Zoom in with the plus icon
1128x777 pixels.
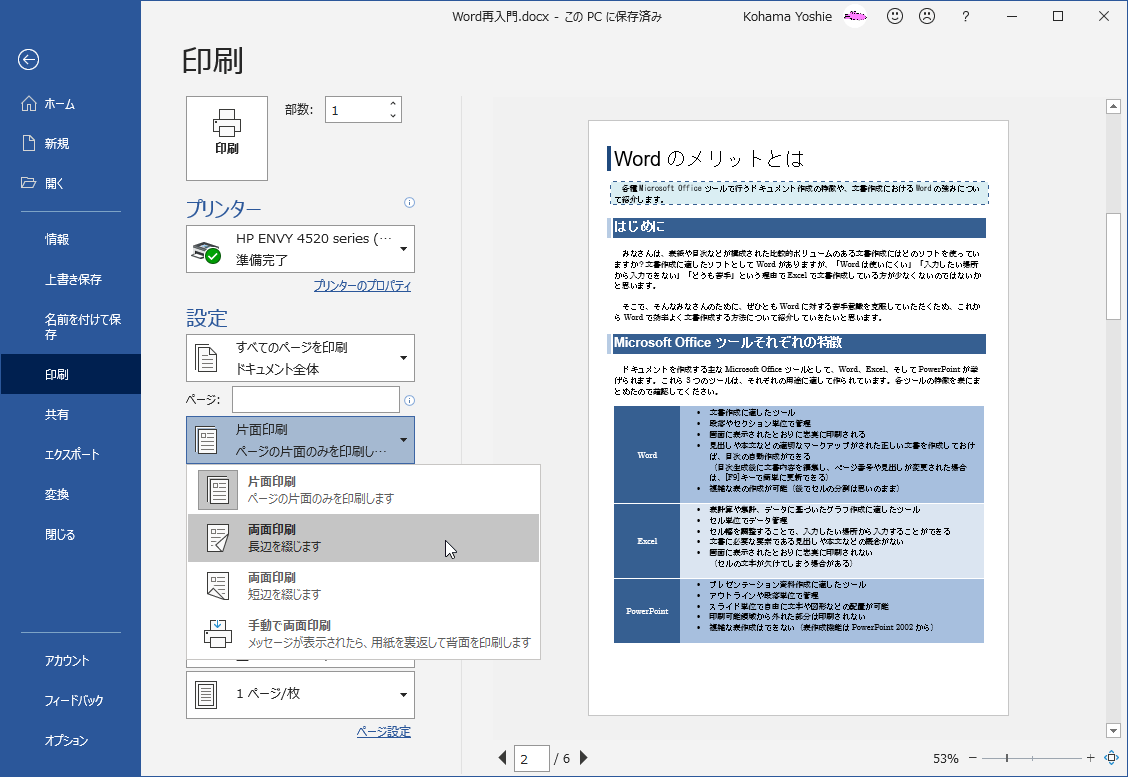pyautogui.click(x=1091, y=758)
